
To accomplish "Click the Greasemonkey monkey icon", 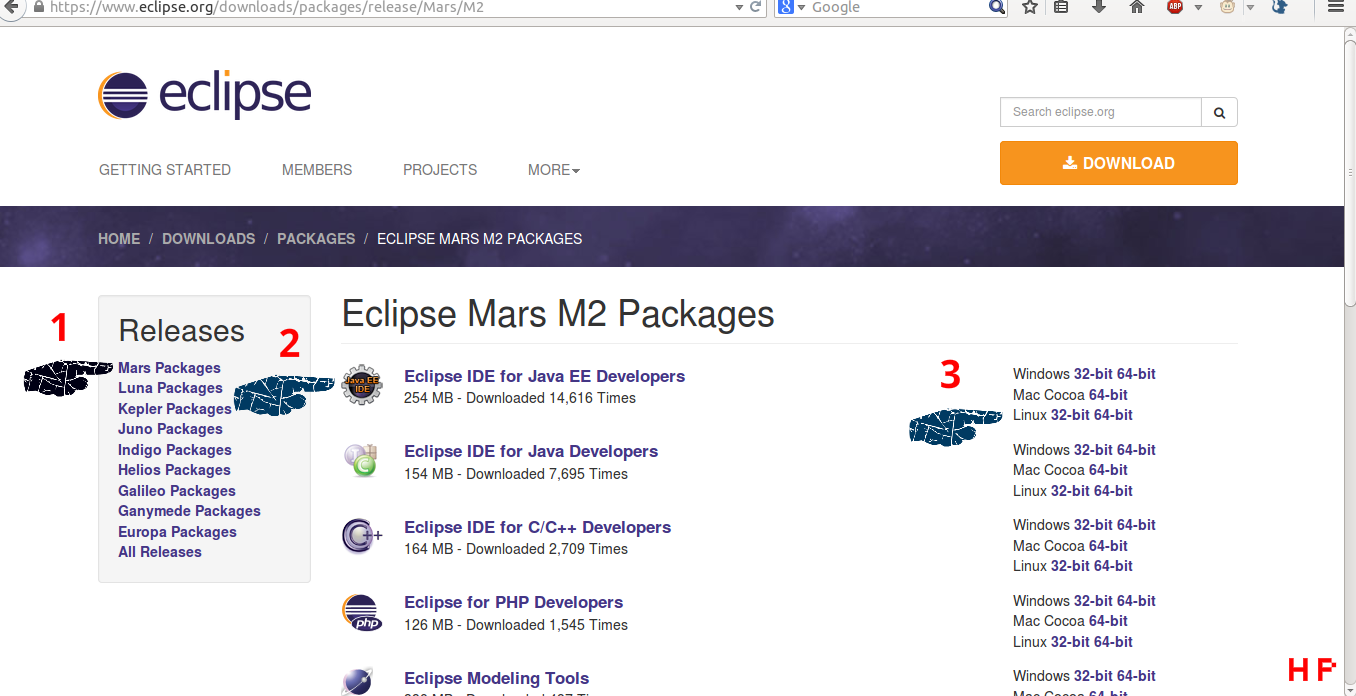I will coord(1227,6).
